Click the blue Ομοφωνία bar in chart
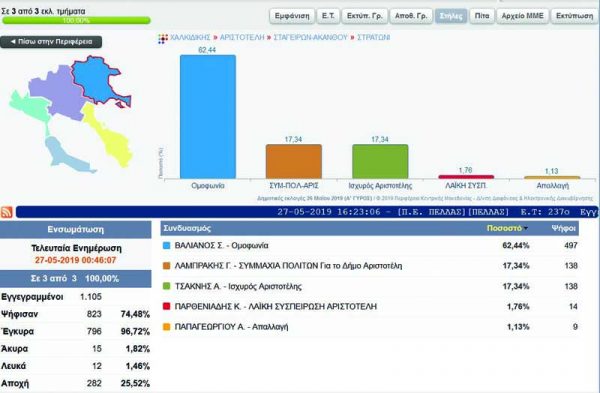Image resolution: width=600 pixels, height=393 pixels. coord(208,117)
